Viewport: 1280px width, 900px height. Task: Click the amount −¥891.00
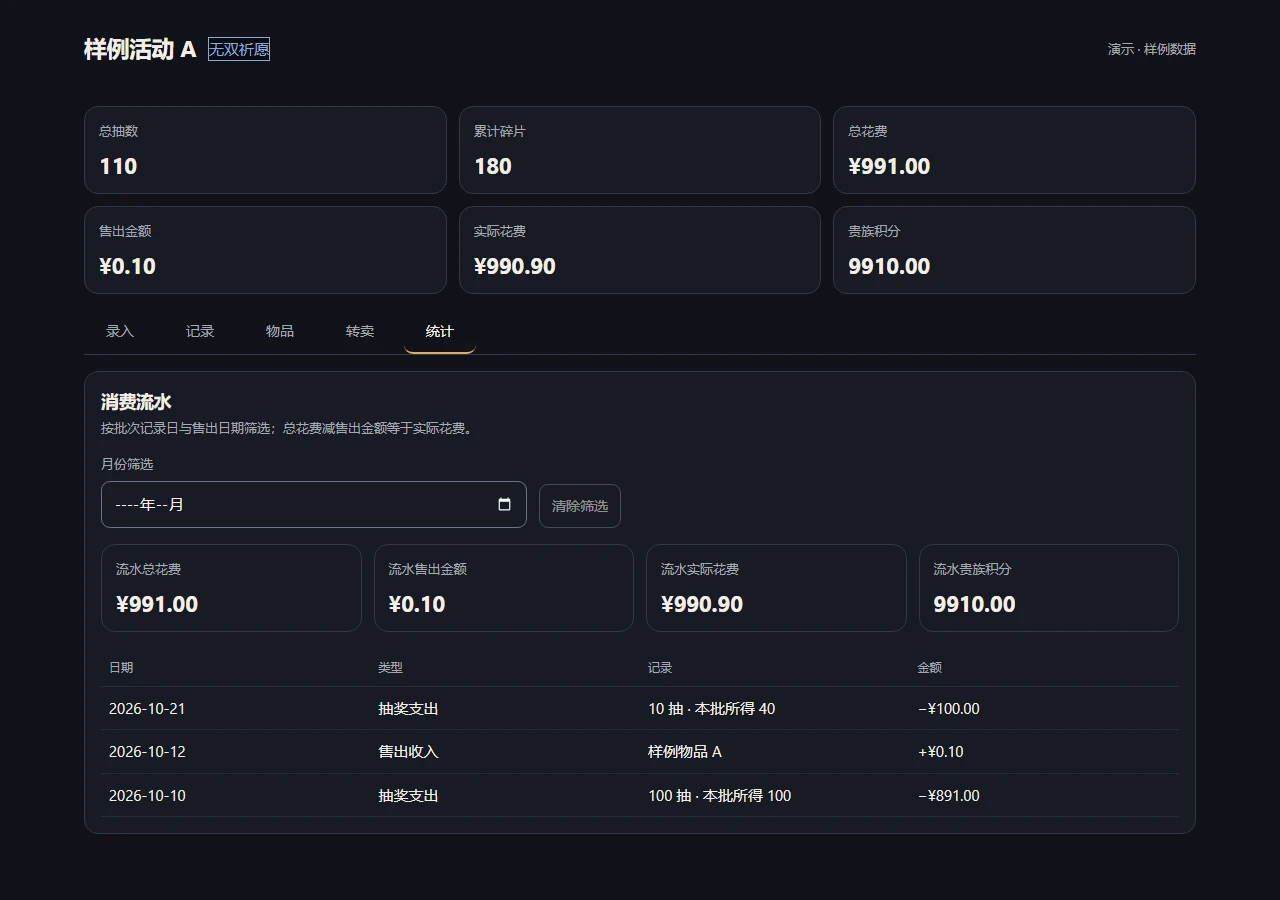949,795
